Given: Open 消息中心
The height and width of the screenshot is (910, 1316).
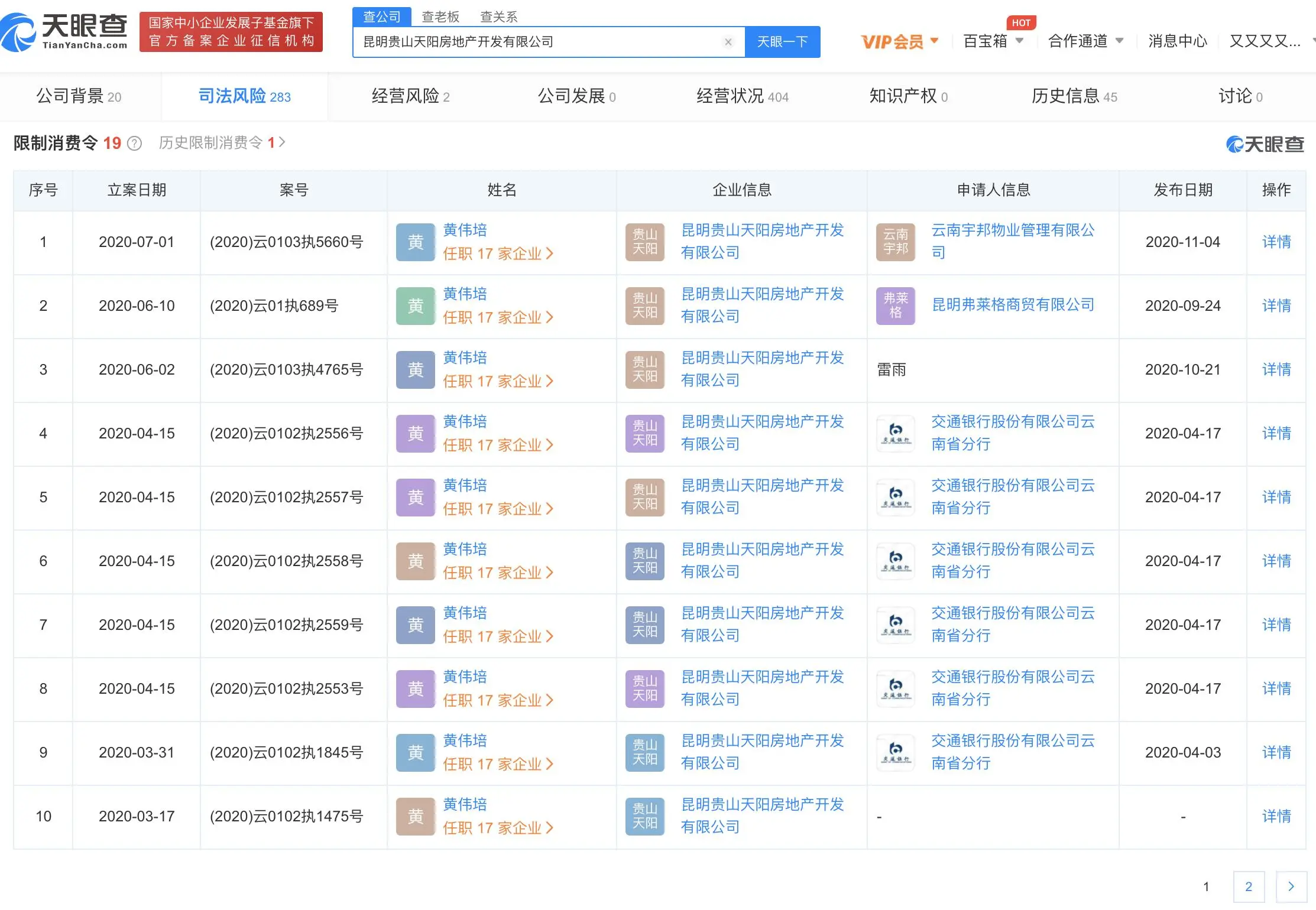Looking at the screenshot, I should click(x=1178, y=41).
